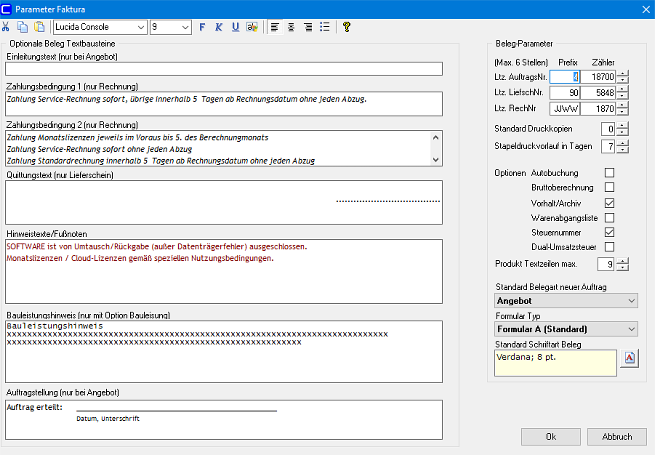The height and width of the screenshot is (455, 655).
Task: Increase the Lfz. AuftragsNr. counter
Action: pos(623,74)
